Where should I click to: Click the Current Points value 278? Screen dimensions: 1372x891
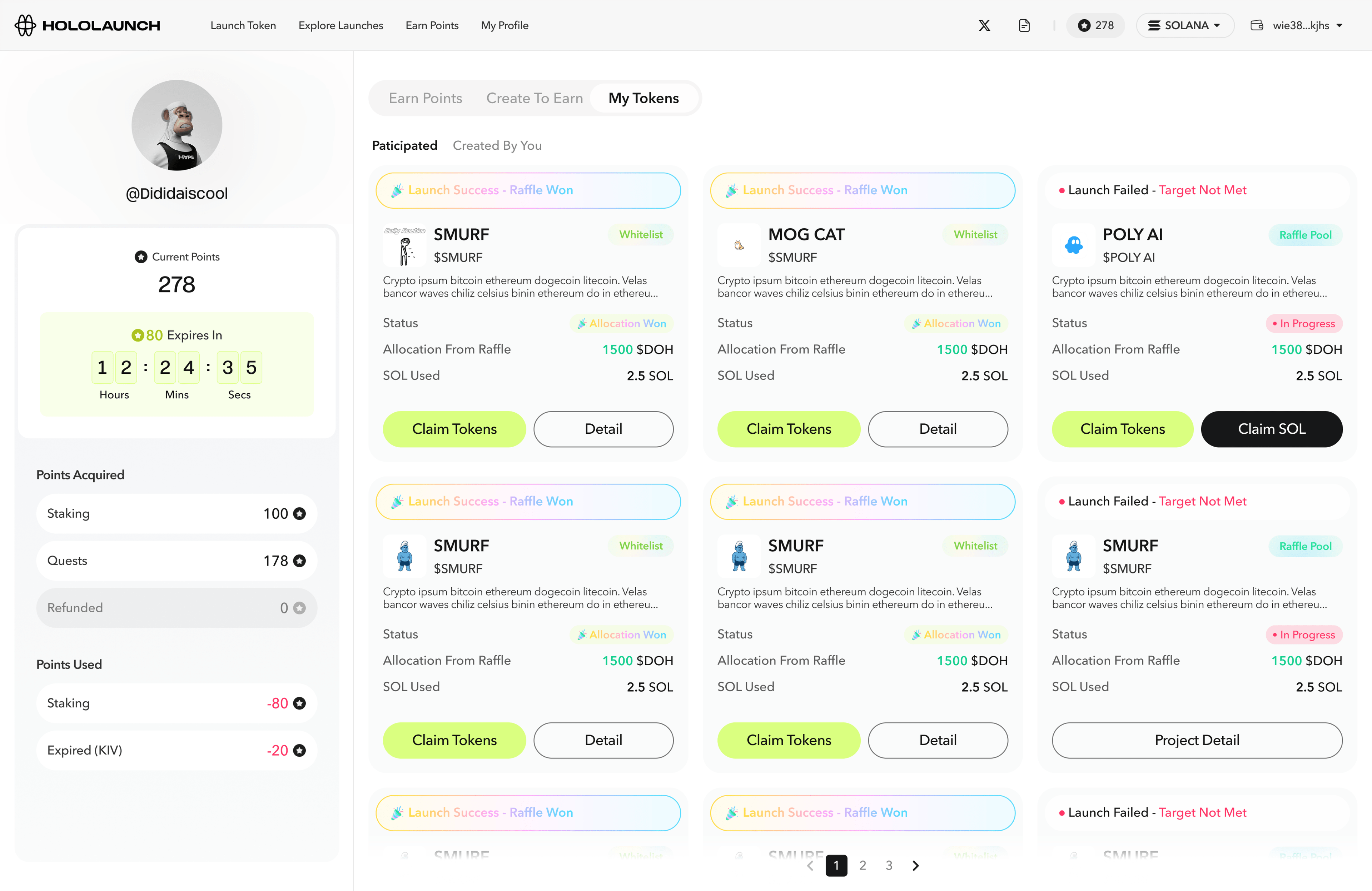coord(177,285)
